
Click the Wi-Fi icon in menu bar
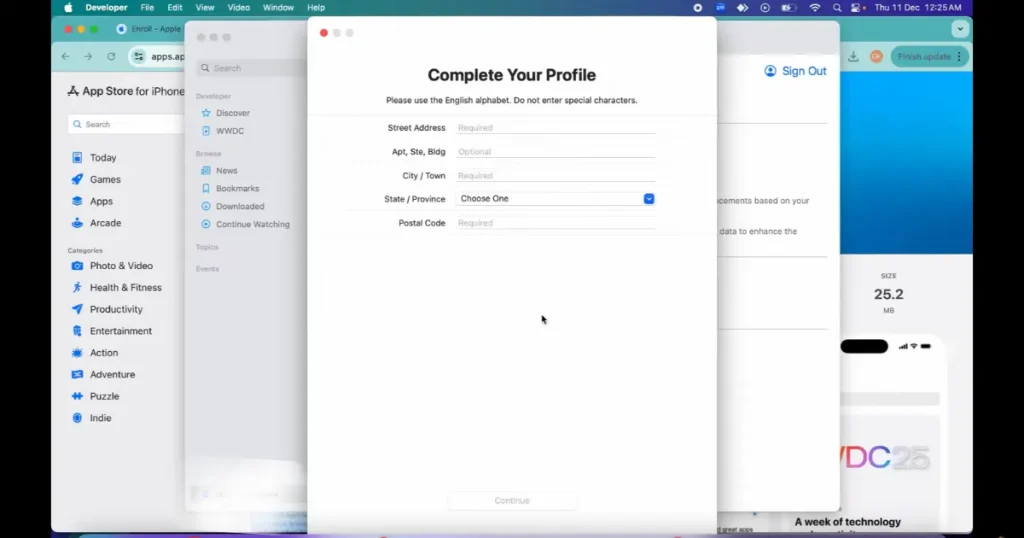(x=814, y=8)
